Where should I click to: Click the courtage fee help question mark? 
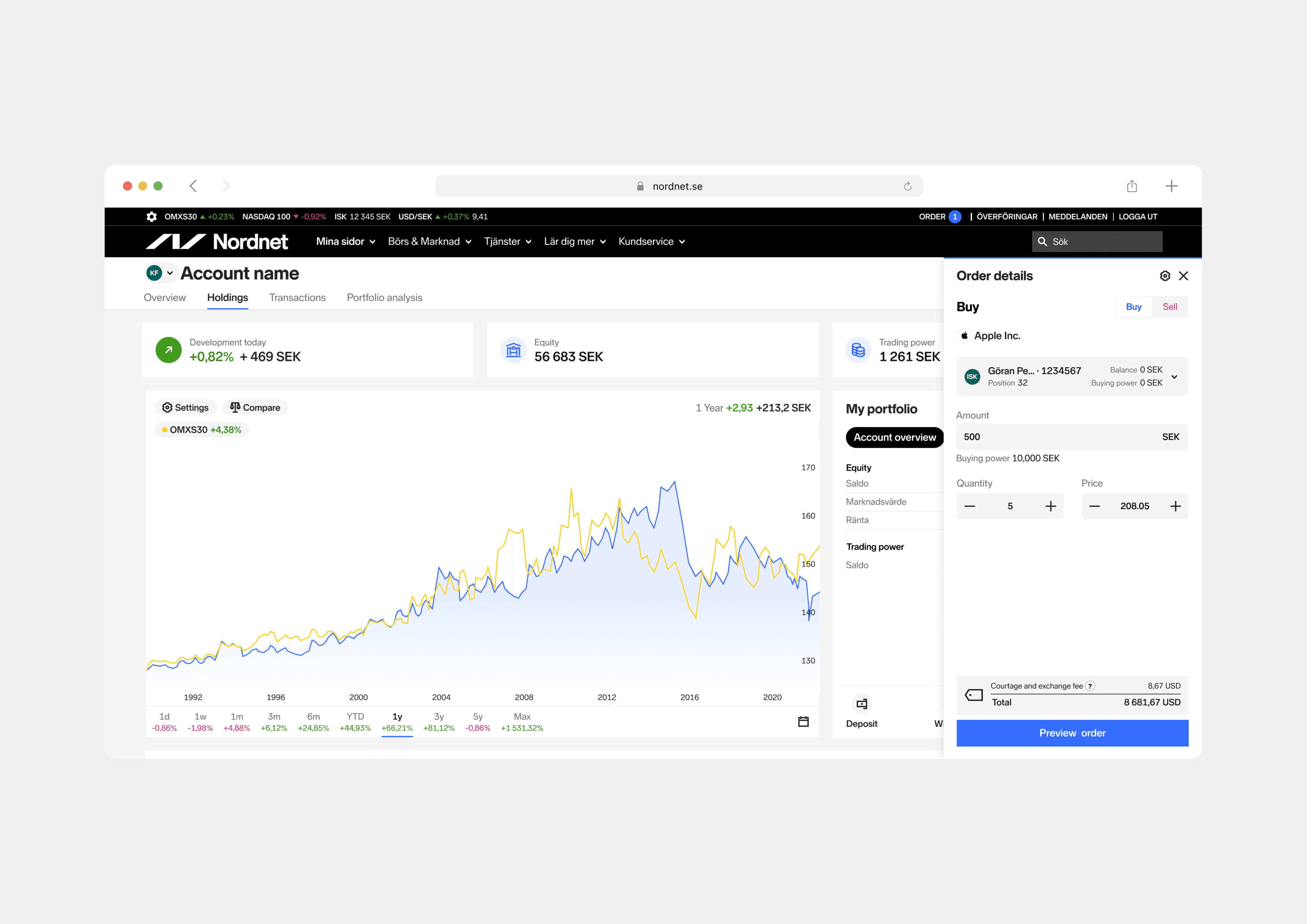[1090, 686]
